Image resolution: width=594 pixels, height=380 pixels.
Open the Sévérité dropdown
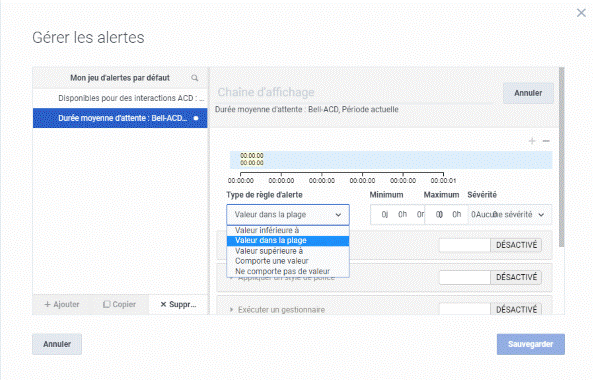coord(510,215)
